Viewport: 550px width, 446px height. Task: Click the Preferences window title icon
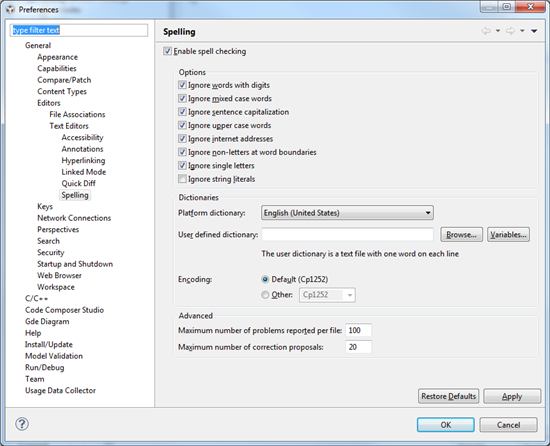10,9
